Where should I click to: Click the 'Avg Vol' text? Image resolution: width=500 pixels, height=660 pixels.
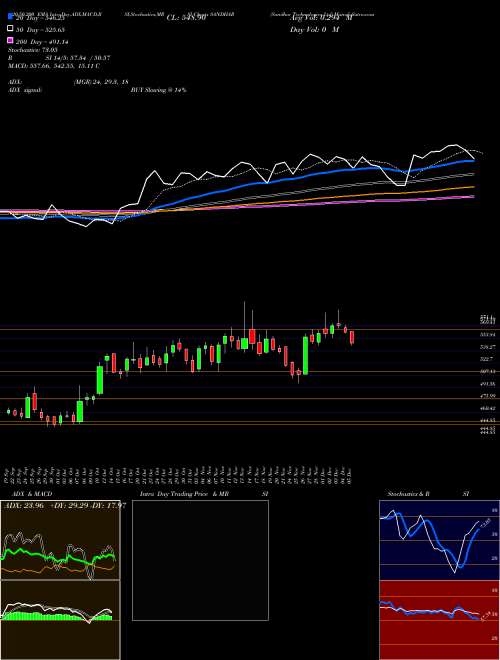321,18
